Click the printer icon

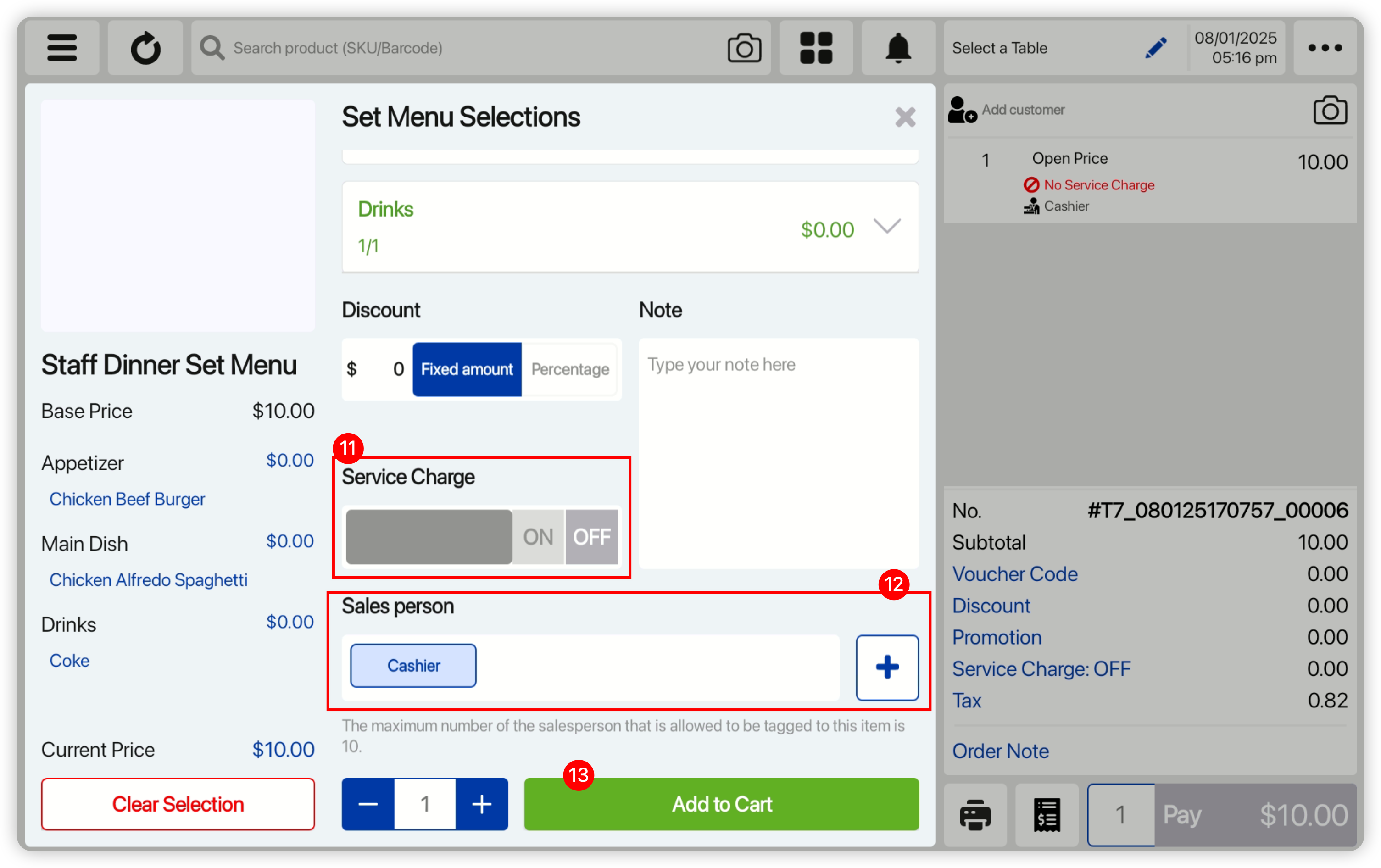click(975, 814)
